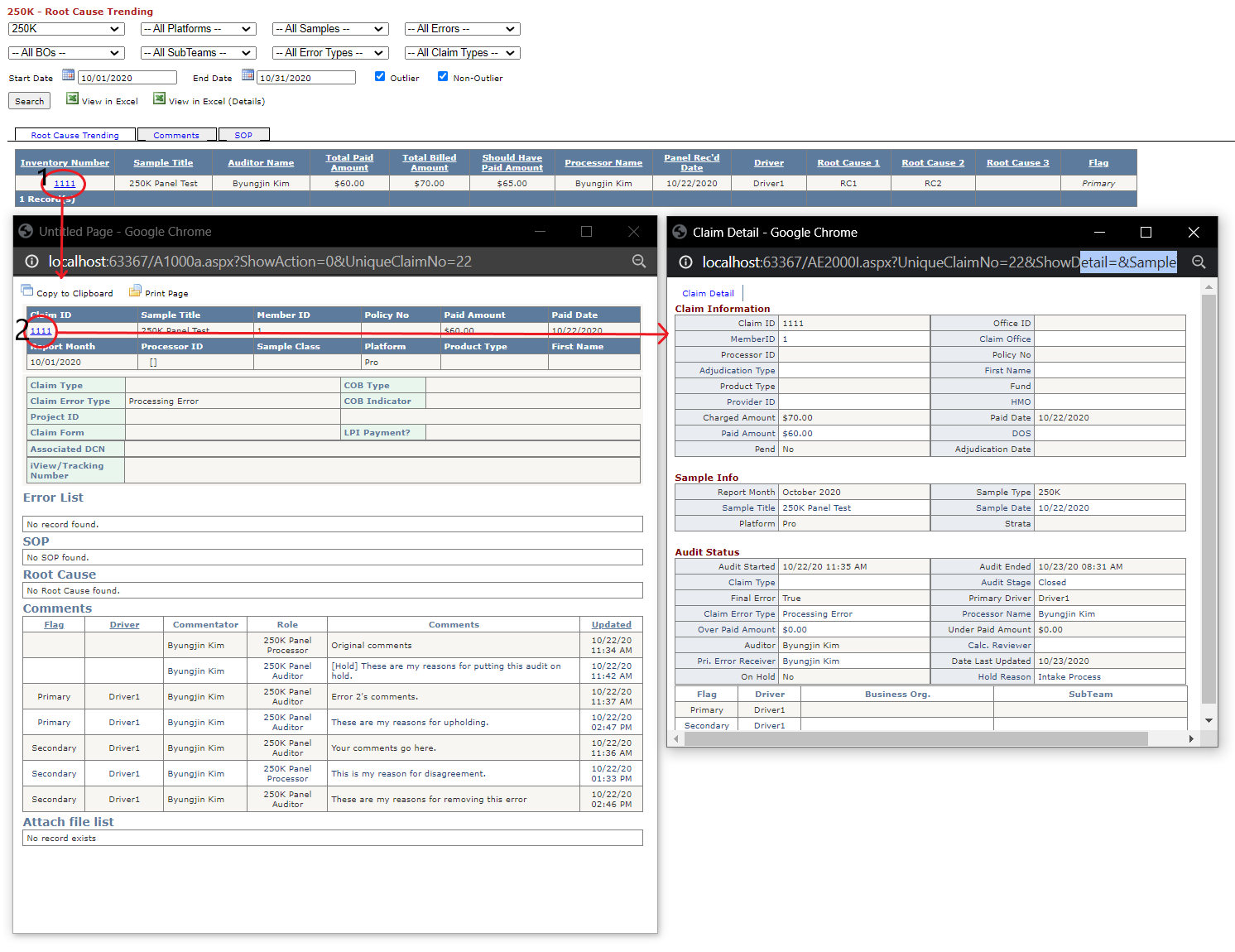Click the Search button
The height and width of the screenshot is (952, 1235).
[30, 101]
